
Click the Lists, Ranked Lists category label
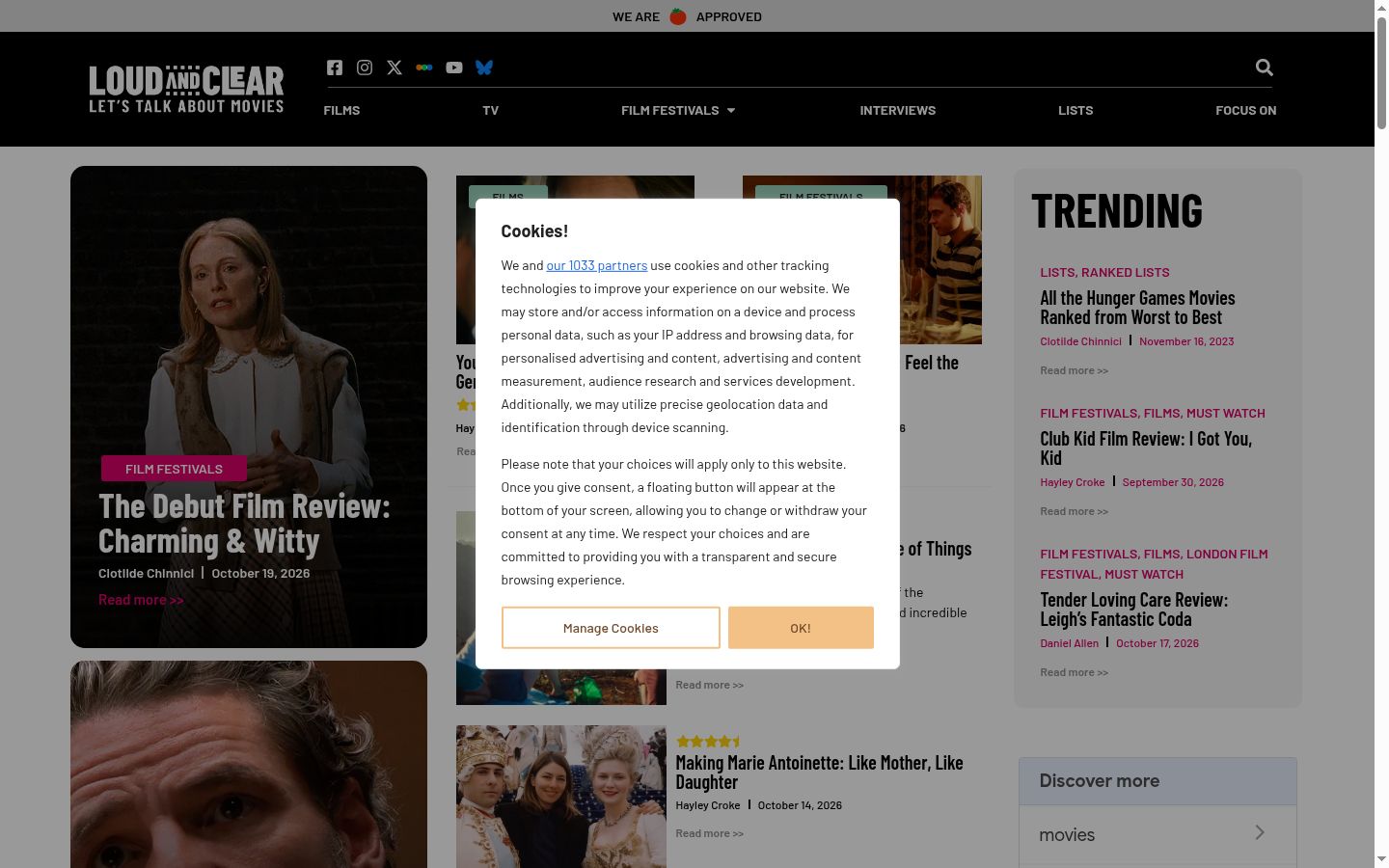point(1104,272)
